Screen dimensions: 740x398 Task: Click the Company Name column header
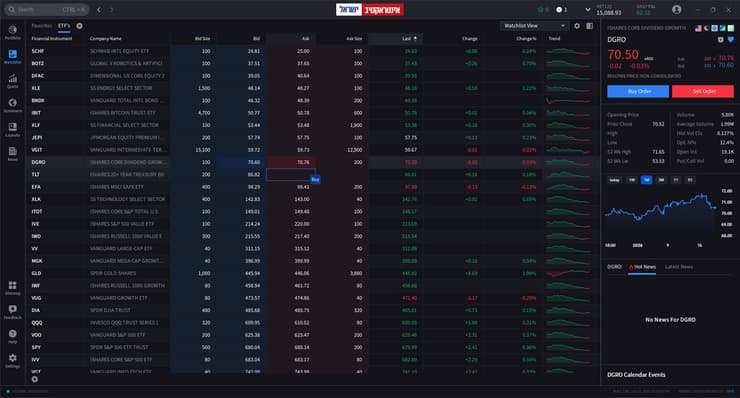tap(106, 39)
